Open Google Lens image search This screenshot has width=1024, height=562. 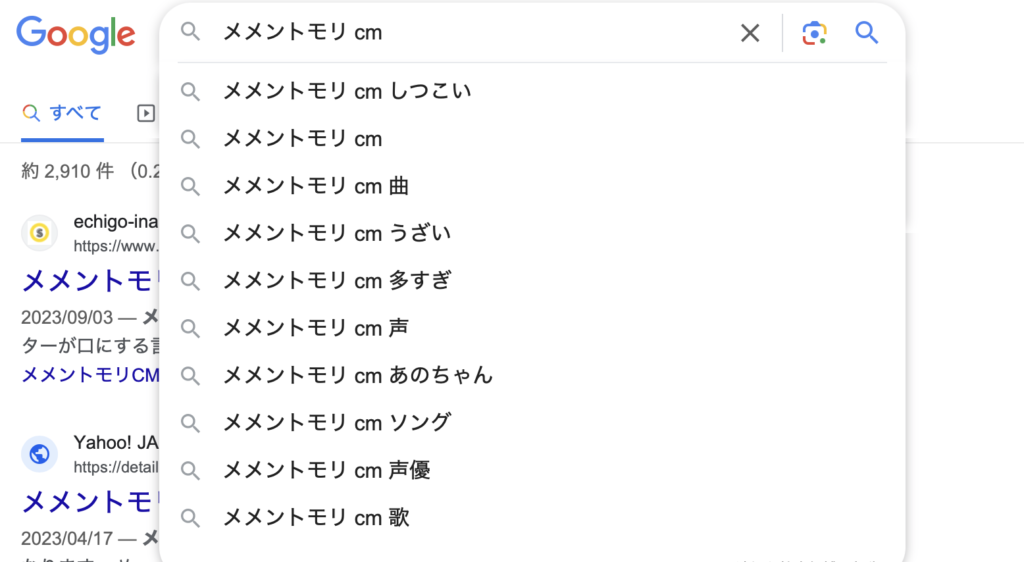click(815, 33)
